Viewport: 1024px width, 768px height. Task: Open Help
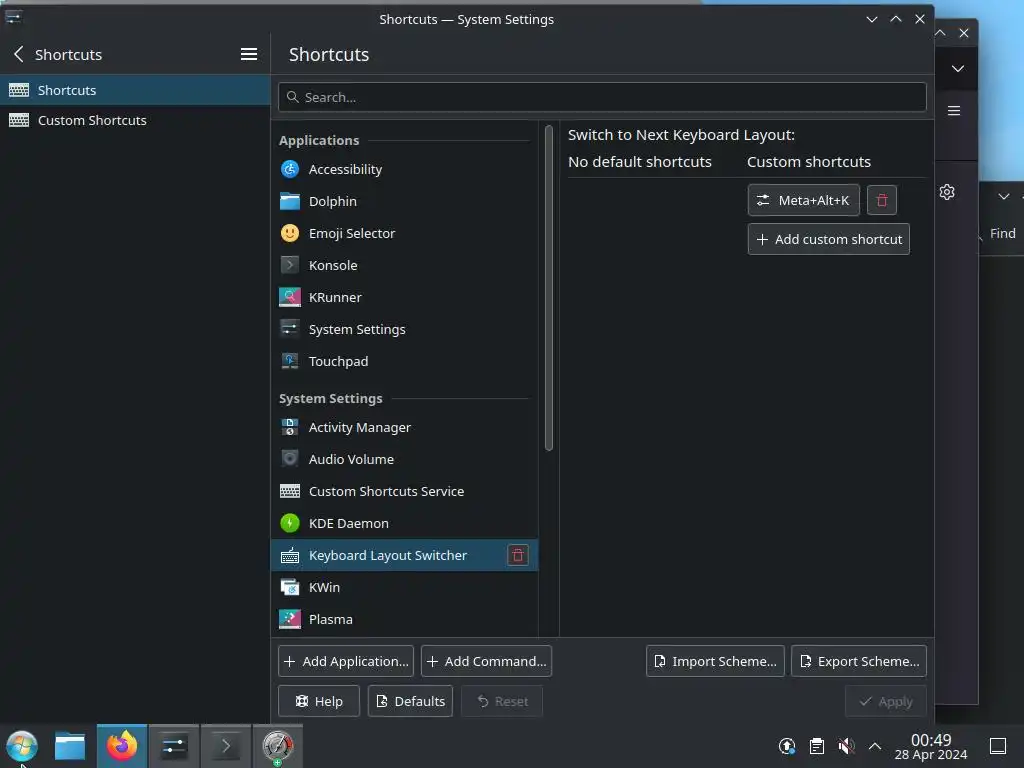[x=319, y=701]
